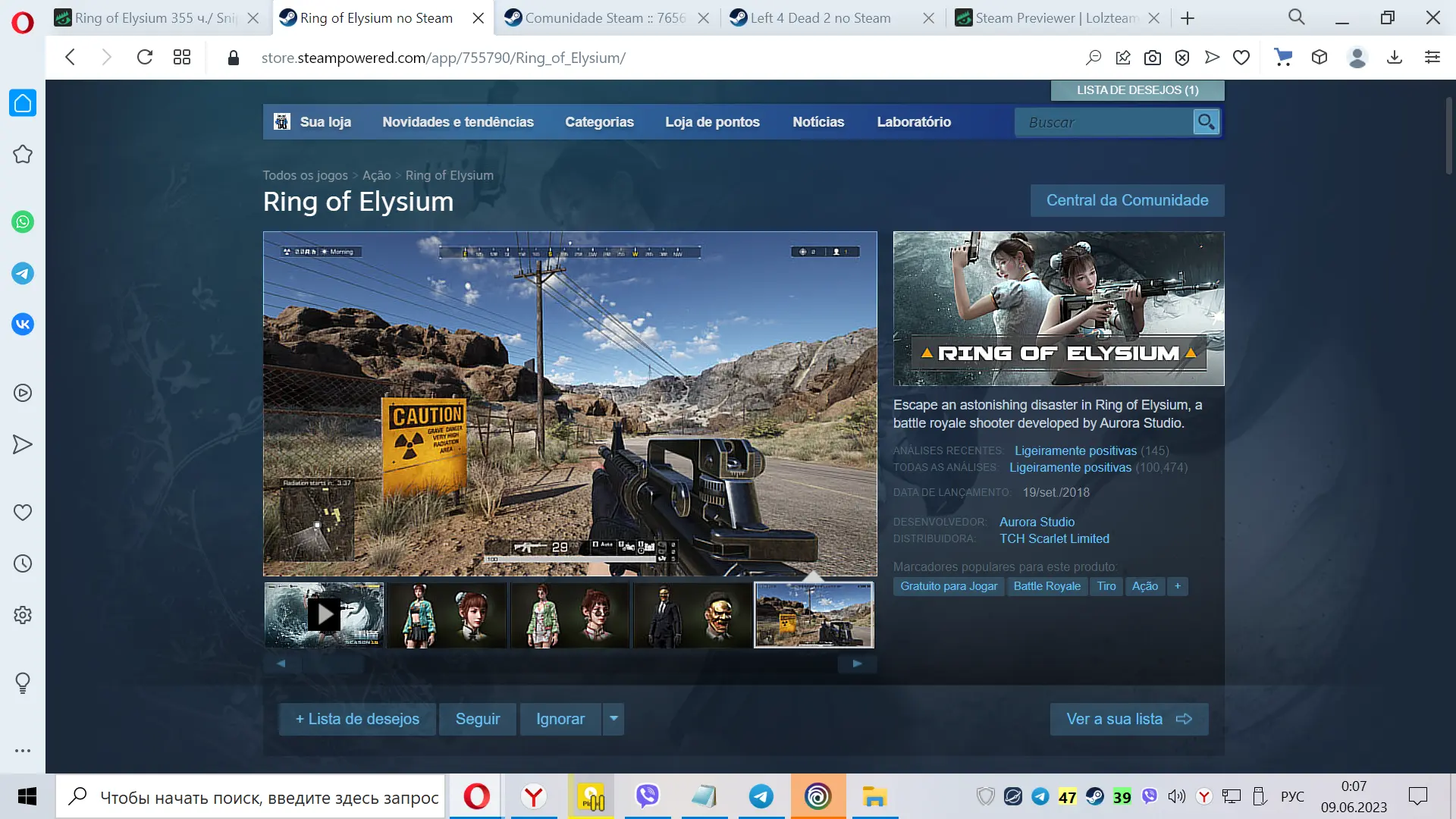Click Central da Comunidade button

(x=1127, y=200)
